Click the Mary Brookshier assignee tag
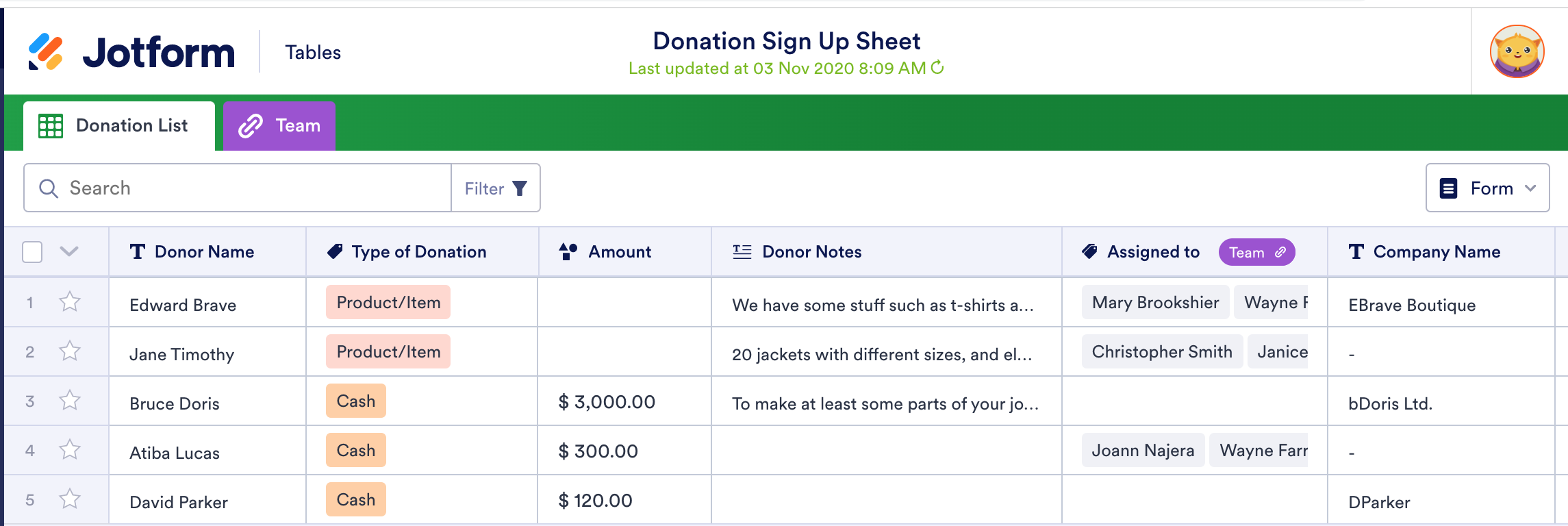Viewport: 1568px width, 526px height. point(1155,303)
